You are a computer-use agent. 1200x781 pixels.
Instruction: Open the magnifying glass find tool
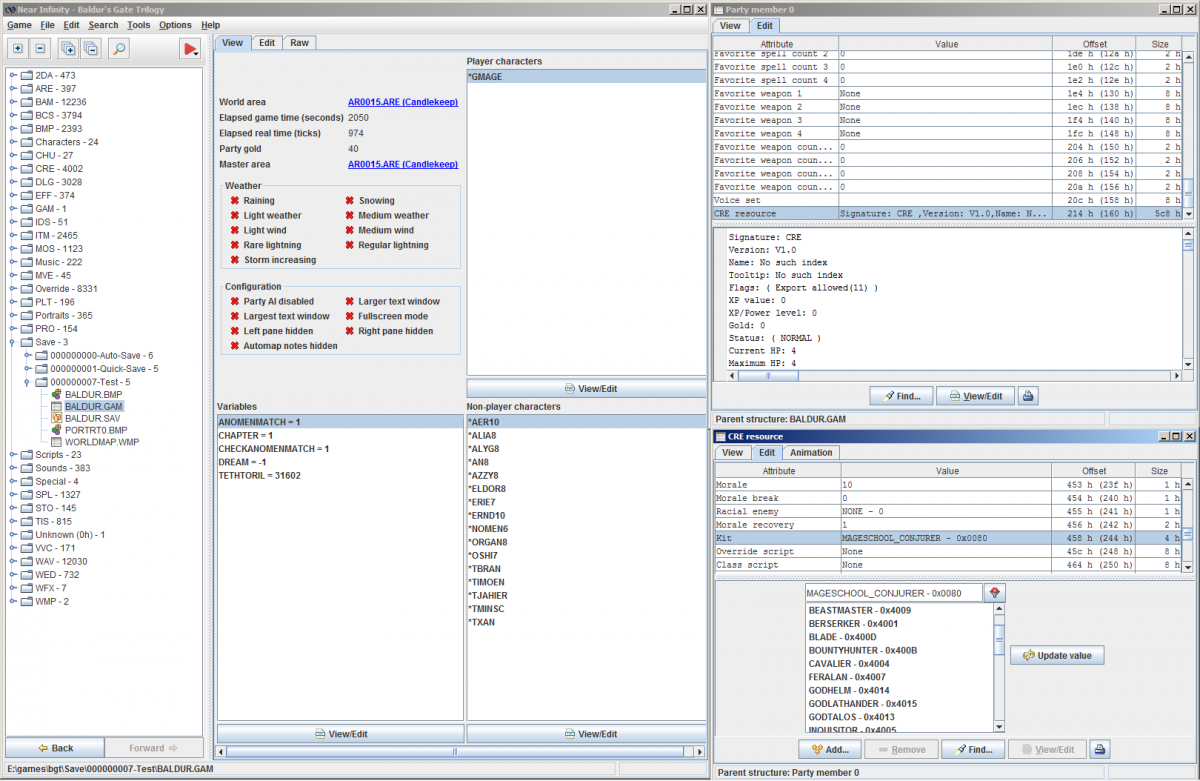118,48
